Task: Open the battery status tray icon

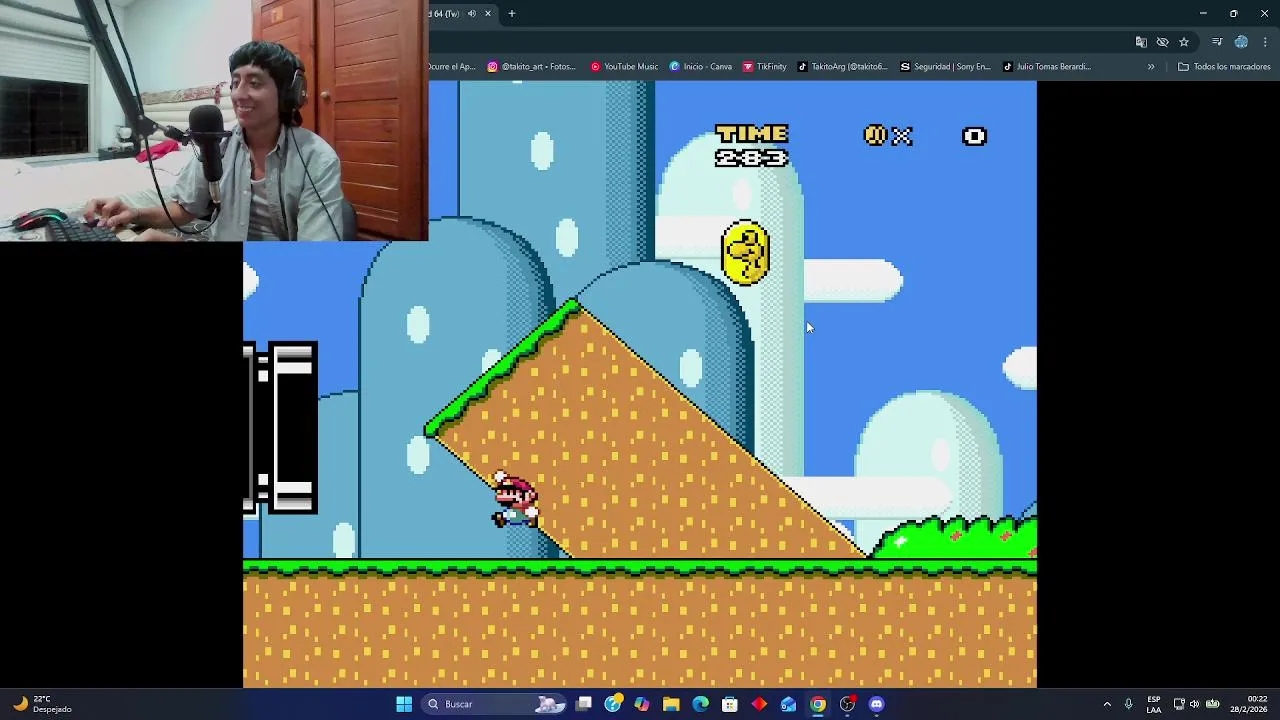Action: 1211,704
